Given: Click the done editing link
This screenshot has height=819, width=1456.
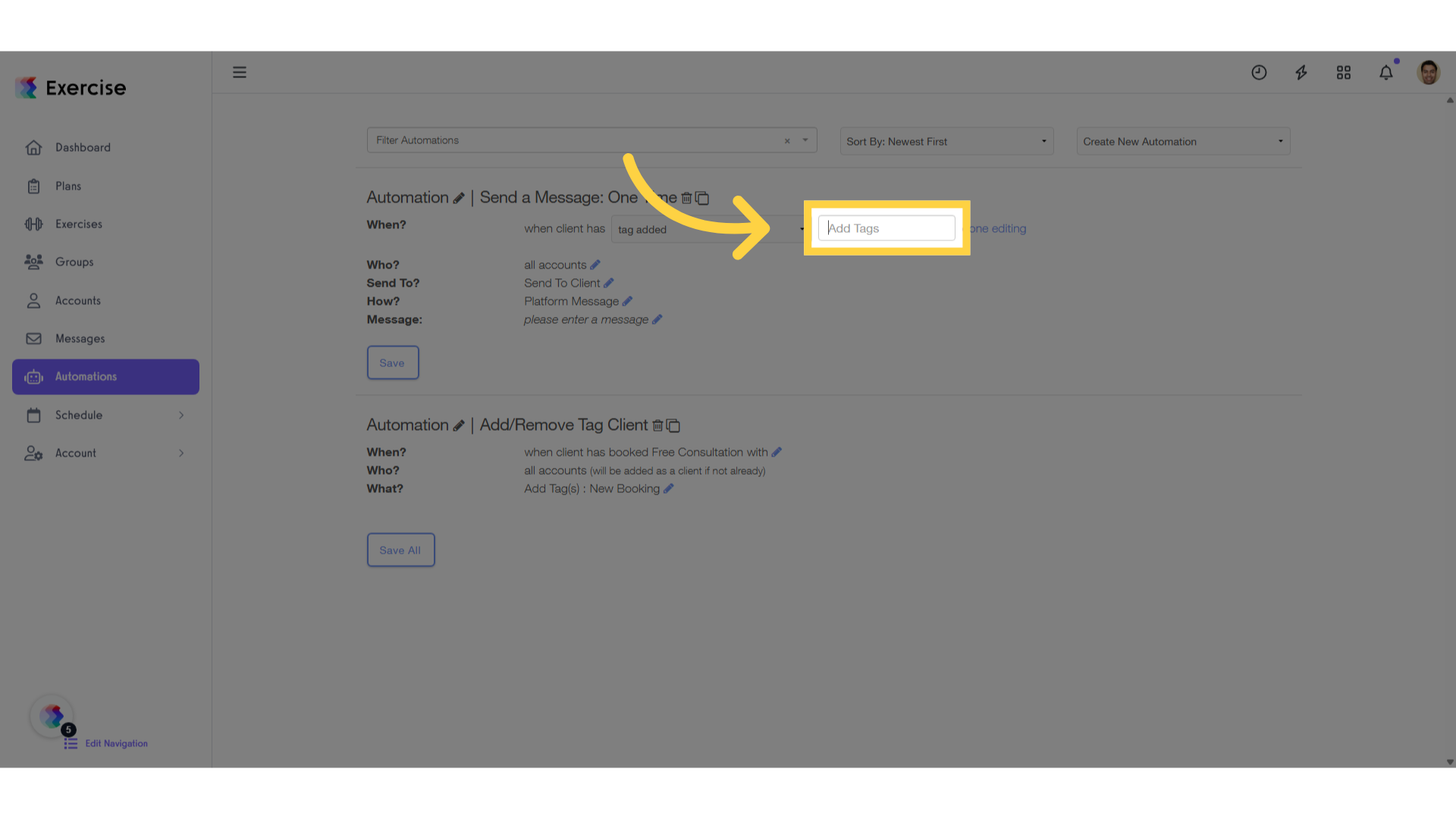Looking at the screenshot, I should pos(996,228).
